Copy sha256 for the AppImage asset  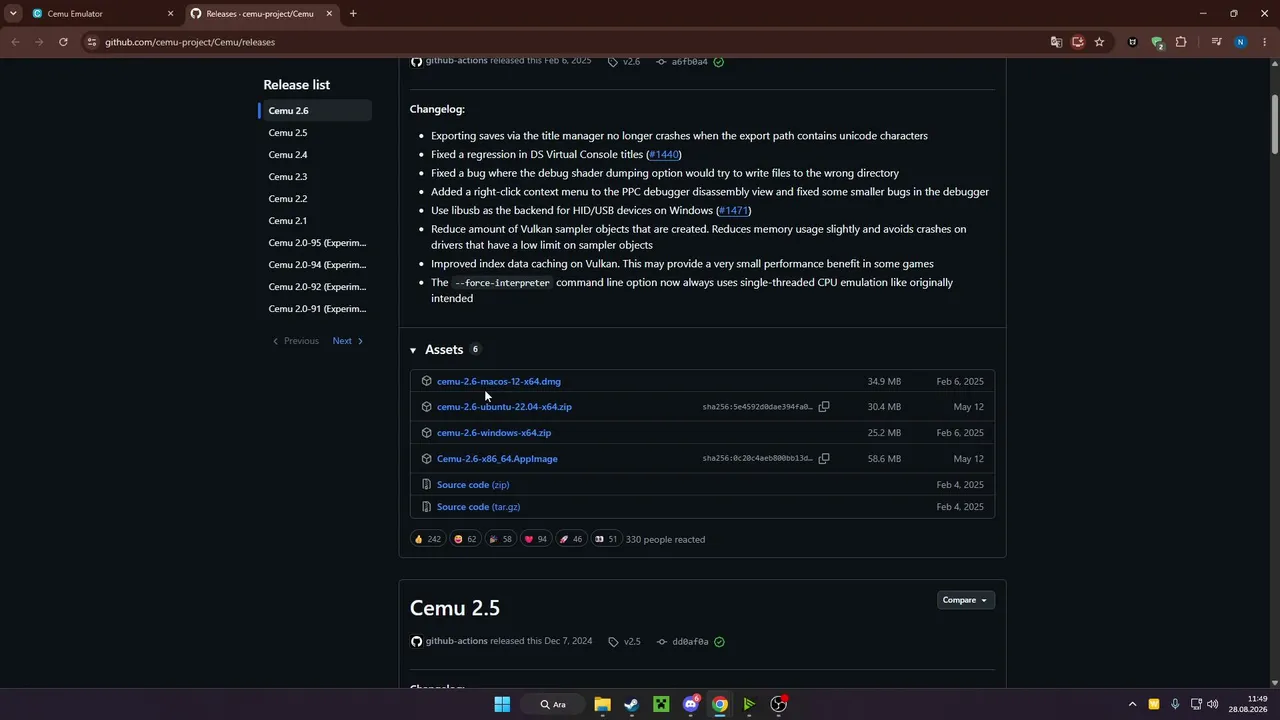point(824,459)
